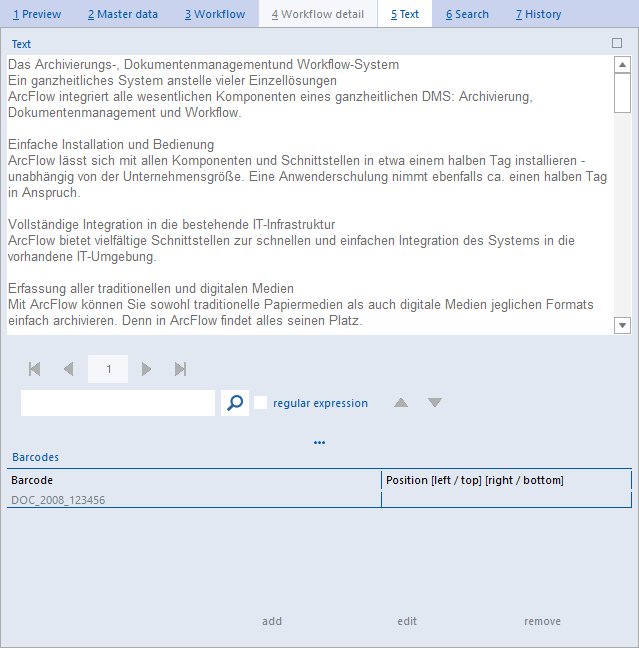Click line 'Vollständige Integration in die bestehende IT-Infrastruktur'
The image size is (639, 648).
pyautogui.click(x=172, y=224)
